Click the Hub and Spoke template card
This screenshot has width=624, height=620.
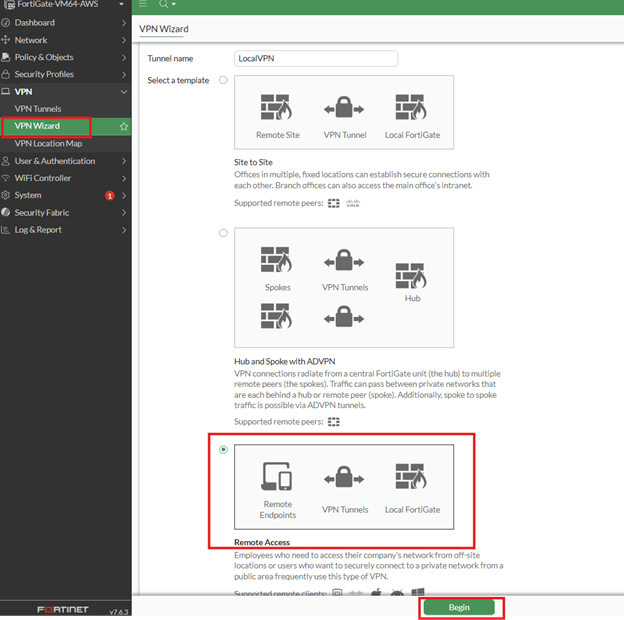tap(344, 288)
